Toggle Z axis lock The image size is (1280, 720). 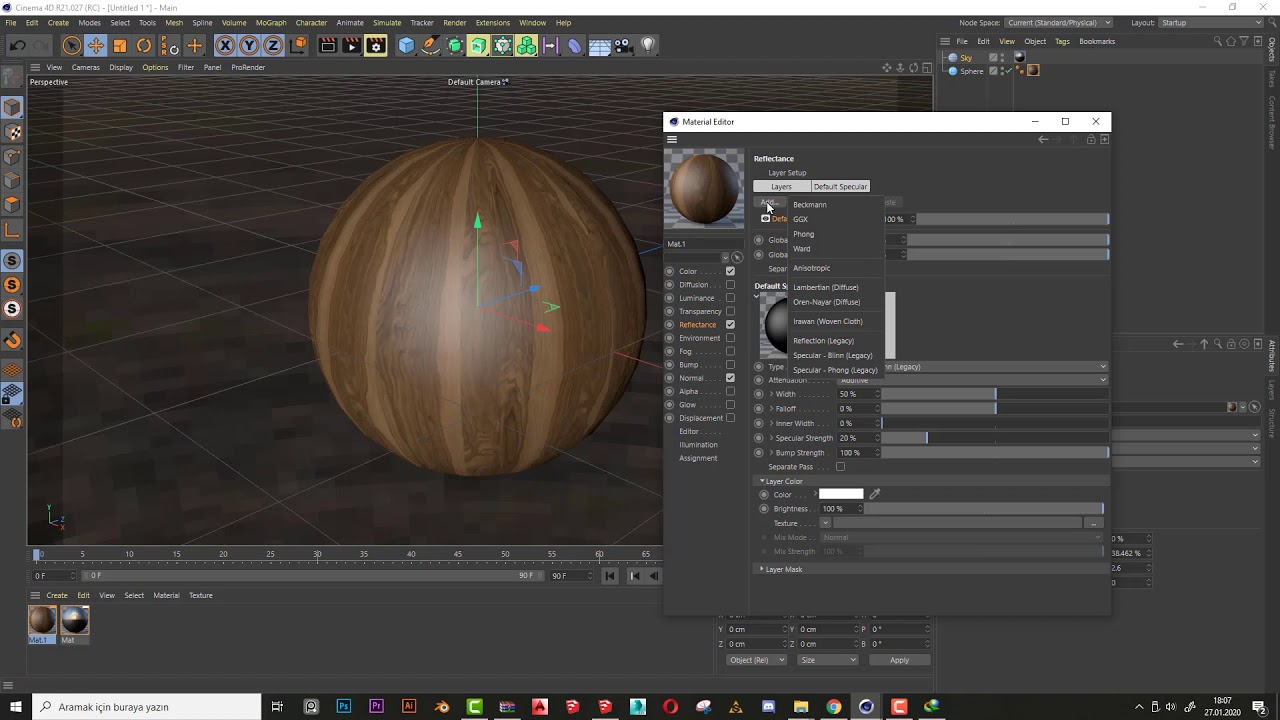pos(273,45)
